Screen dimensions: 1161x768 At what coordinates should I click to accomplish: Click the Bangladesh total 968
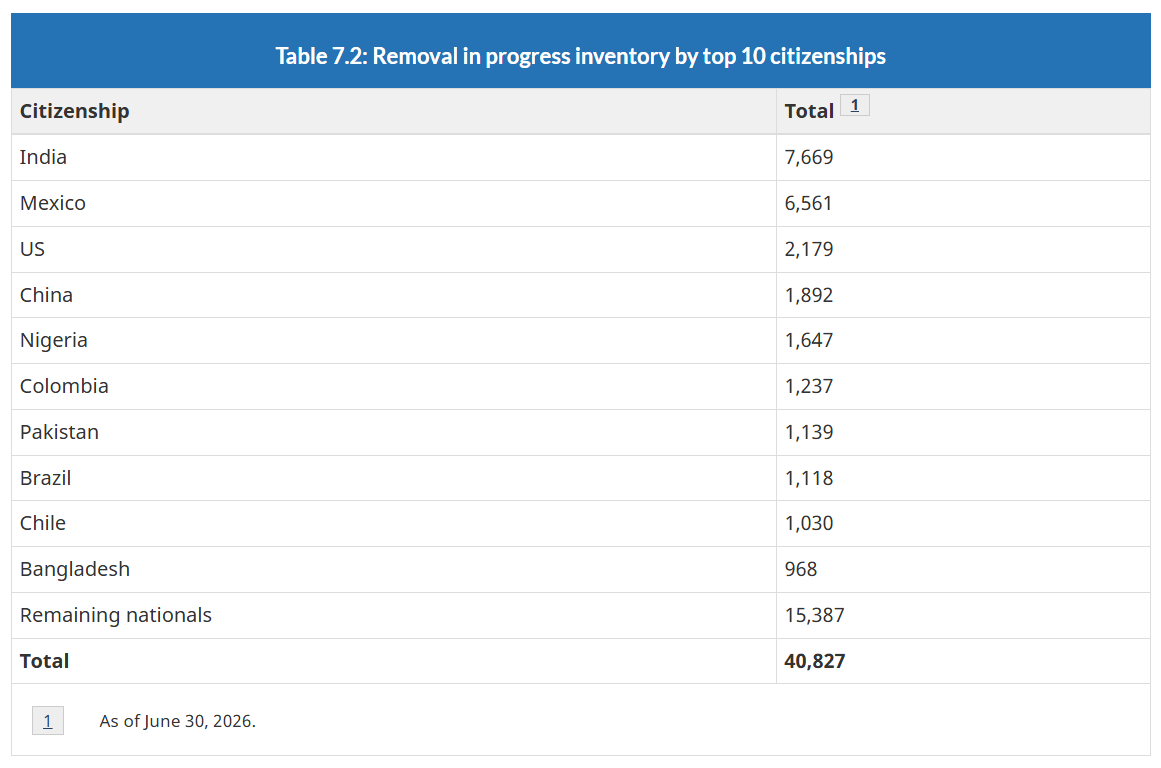point(800,570)
